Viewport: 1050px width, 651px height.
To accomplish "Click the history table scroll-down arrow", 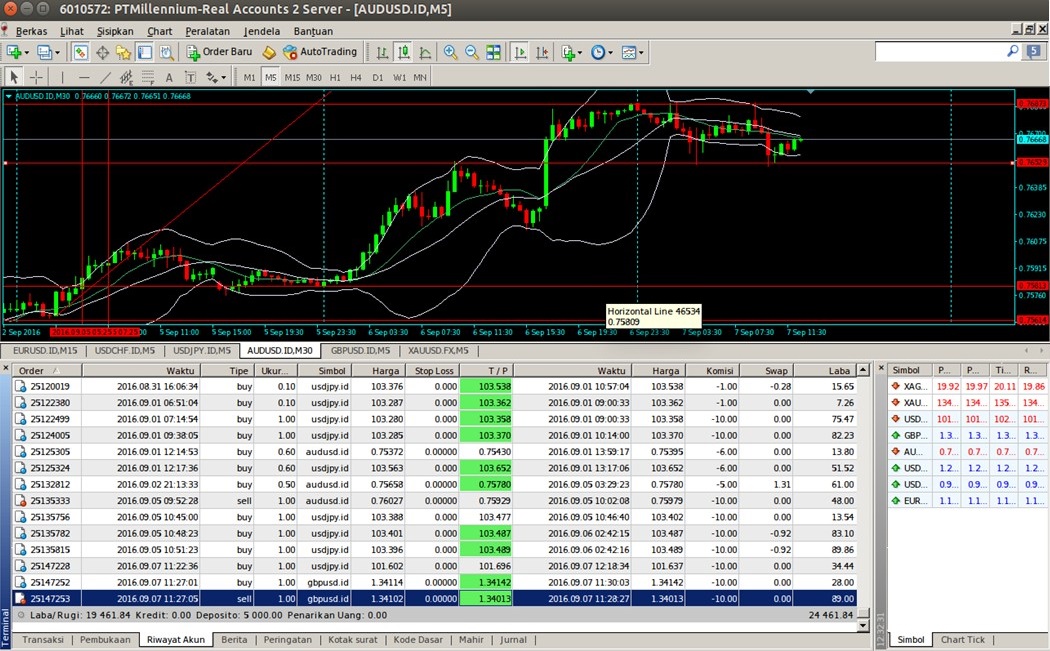I will [x=863, y=626].
